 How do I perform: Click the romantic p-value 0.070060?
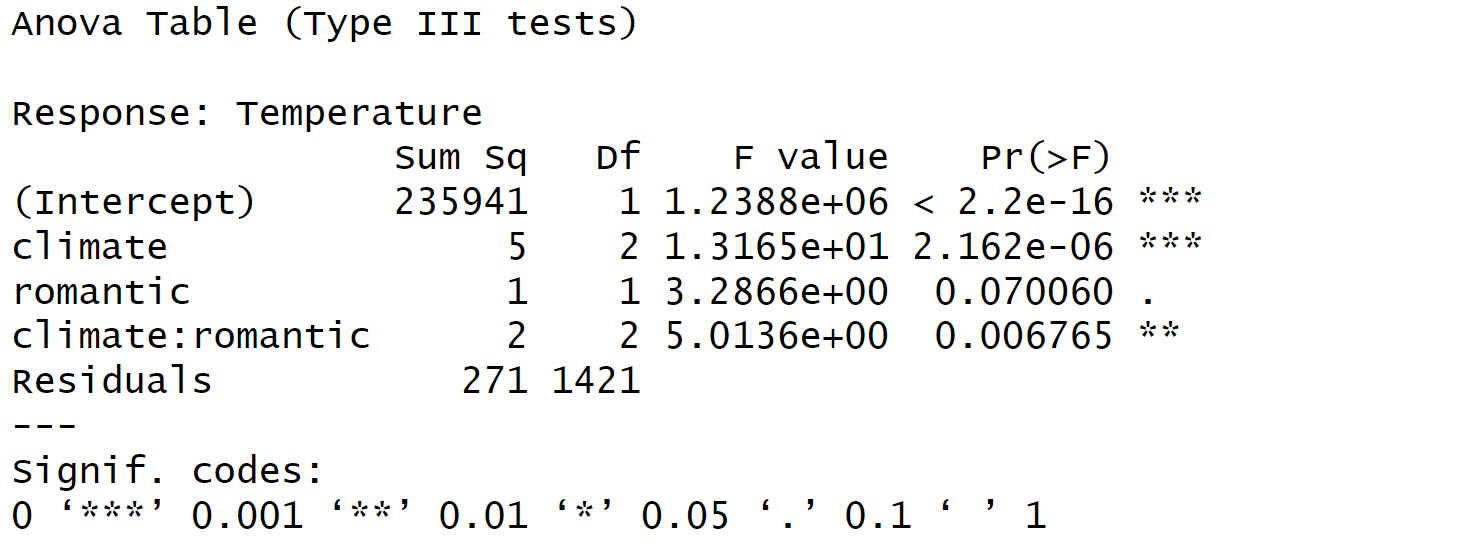[1023, 292]
